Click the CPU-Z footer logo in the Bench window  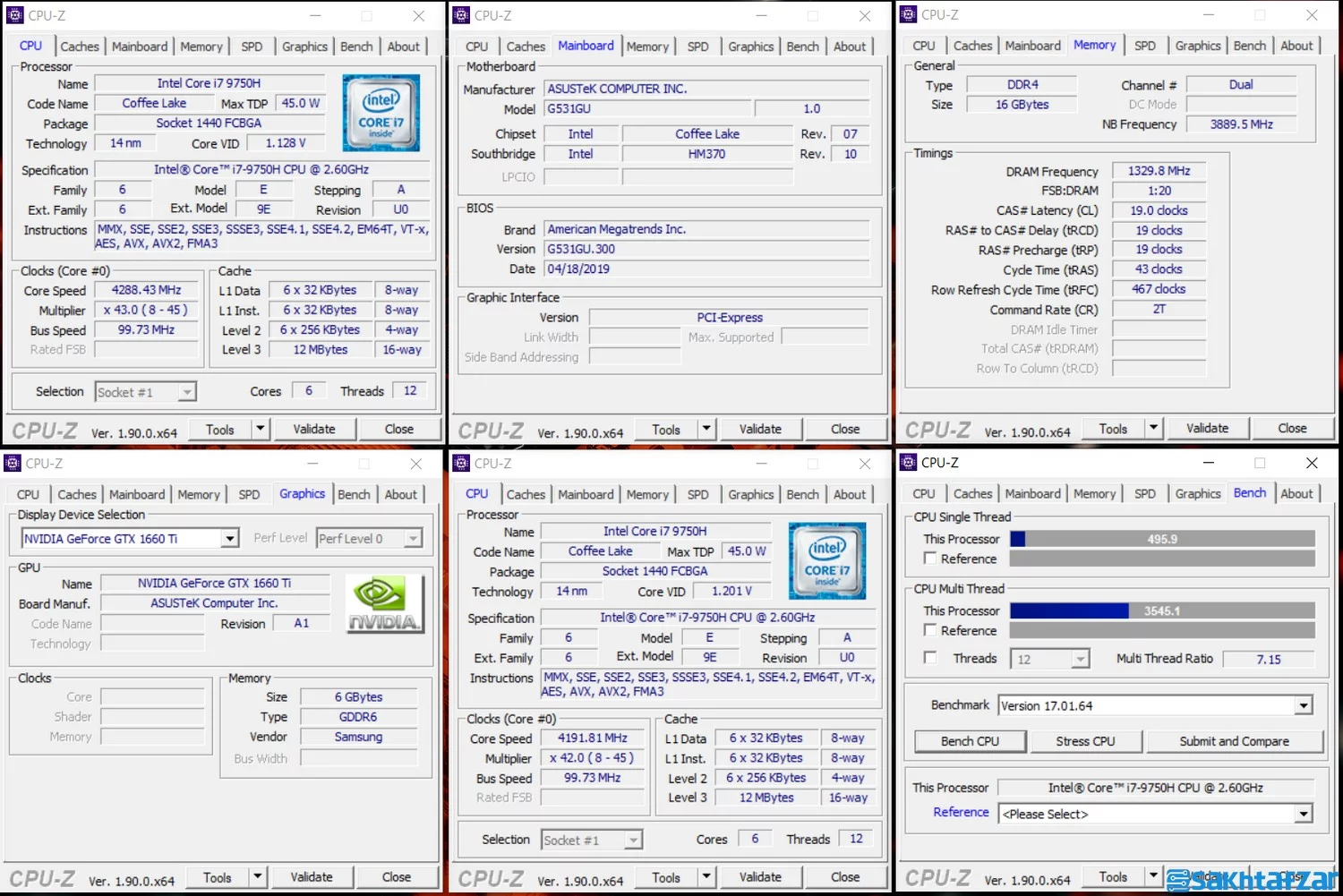click(937, 878)
